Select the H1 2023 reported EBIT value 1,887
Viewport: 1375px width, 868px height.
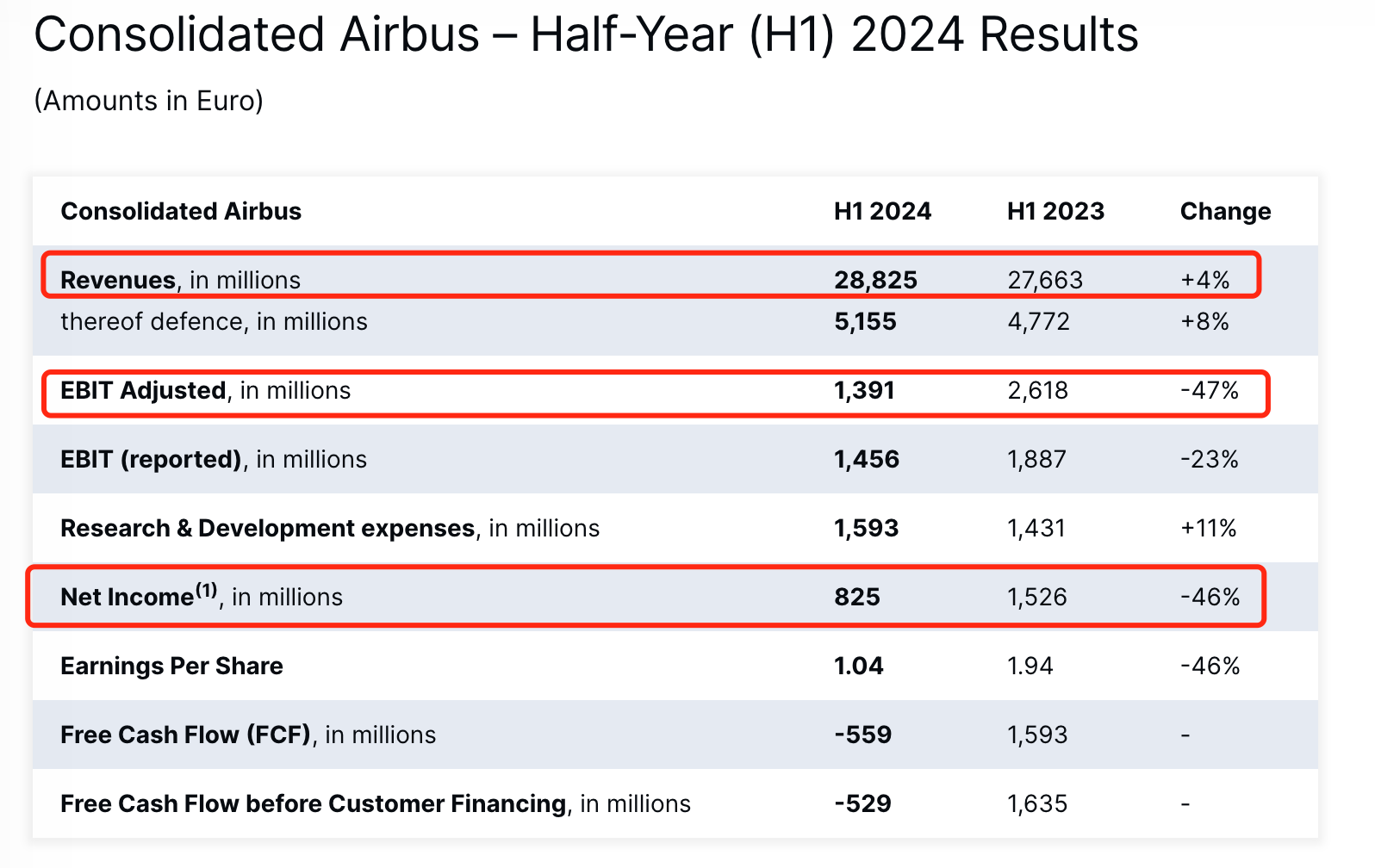(1036, 460)
